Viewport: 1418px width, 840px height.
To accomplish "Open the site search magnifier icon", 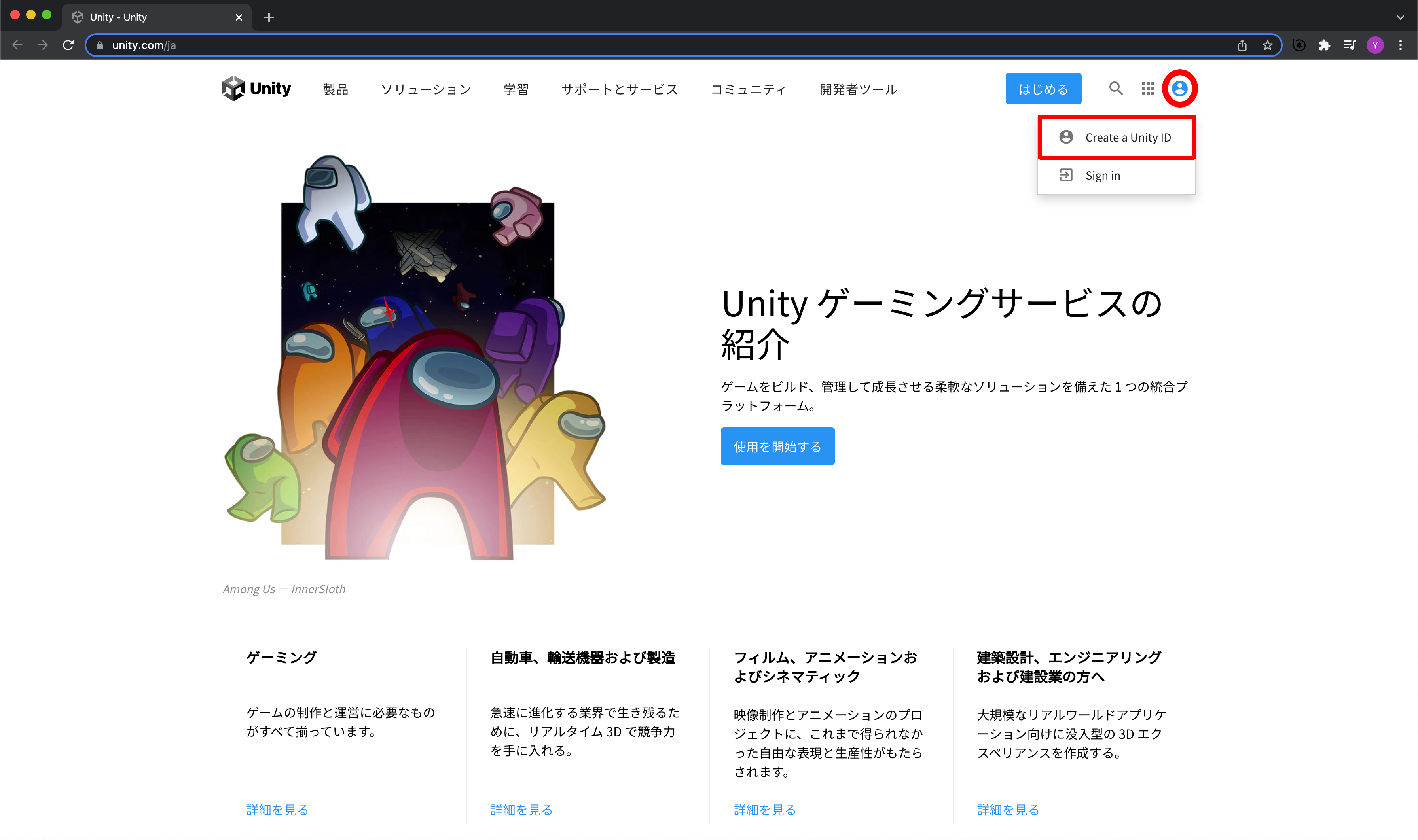I will [x=1116, y=88].
